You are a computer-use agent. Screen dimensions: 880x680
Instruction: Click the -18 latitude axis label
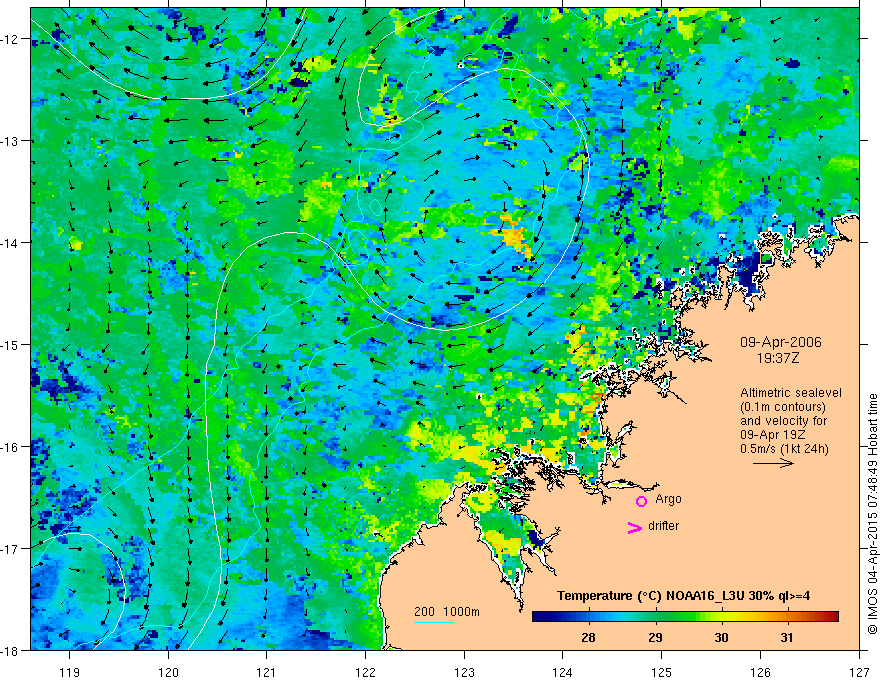(x=10, y=650)
